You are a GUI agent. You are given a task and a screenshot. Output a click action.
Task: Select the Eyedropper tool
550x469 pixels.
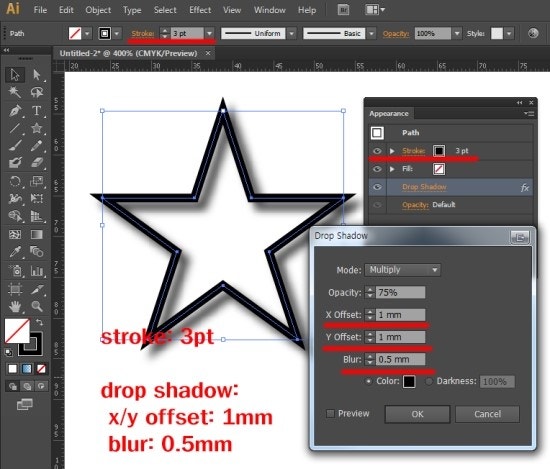point(15,252)
